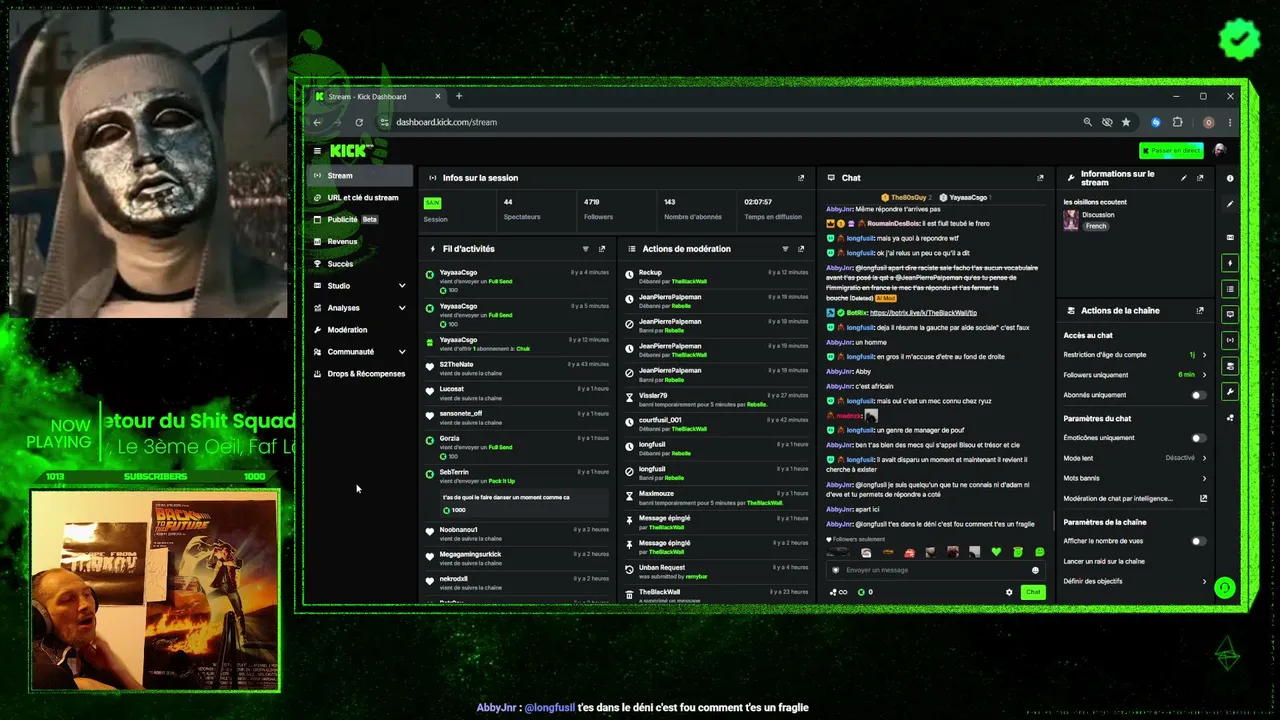Switch to Stream - Kick Dashboard tab
Viewport: 1280px width, 720px height.
377,97
